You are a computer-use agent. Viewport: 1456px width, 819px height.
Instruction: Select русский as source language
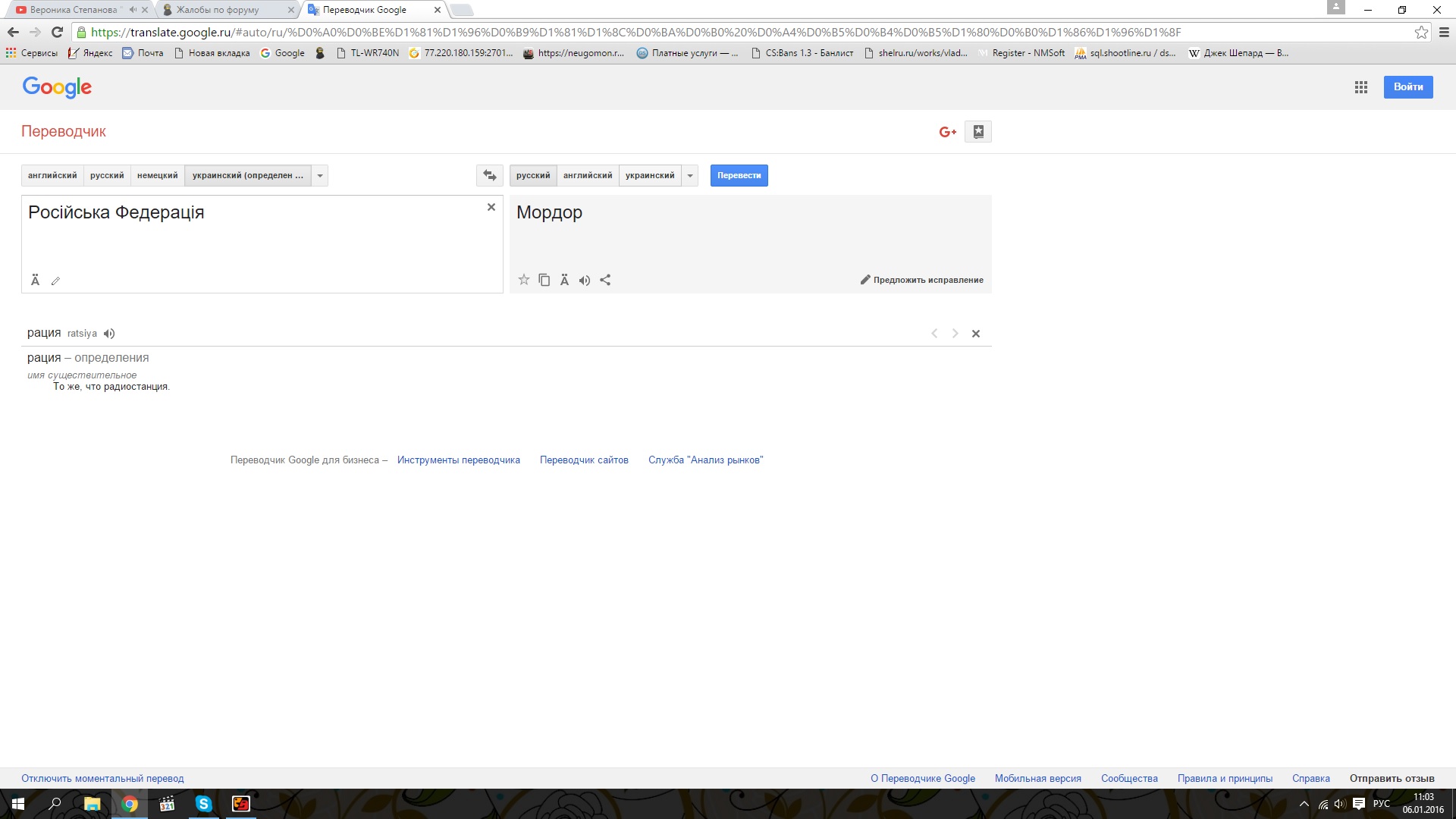107,175
